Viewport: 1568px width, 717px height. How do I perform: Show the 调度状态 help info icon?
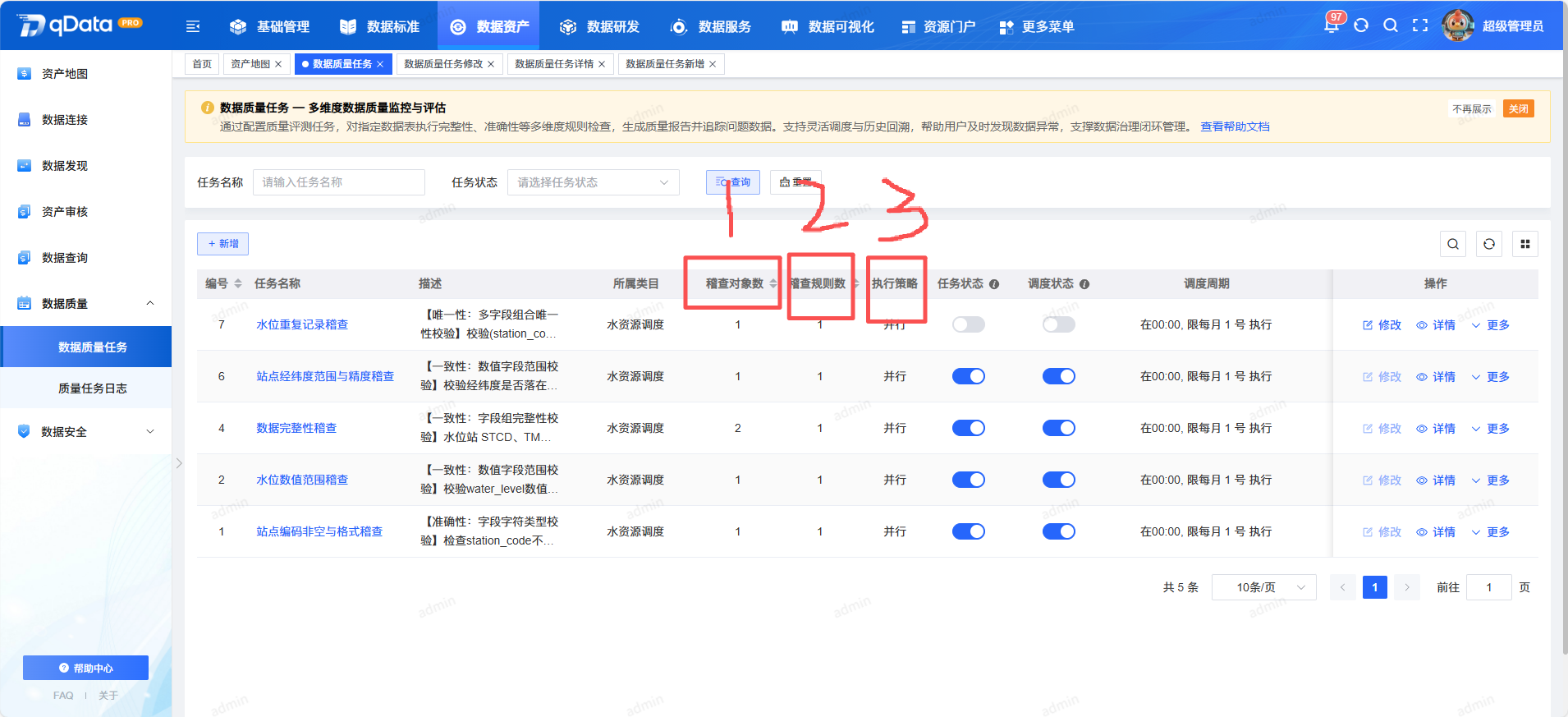[x=1084, y=284]
